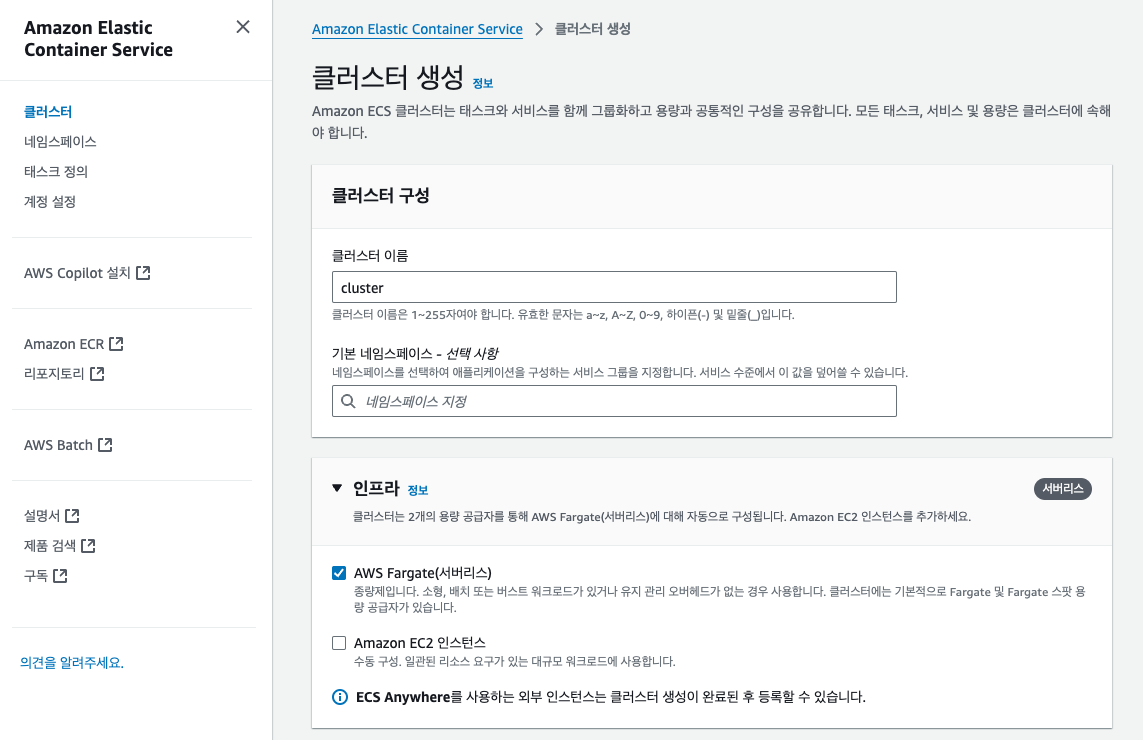Click the 클러스터 구성 section heading
This screenshot has width=1143, height=740.
381,195
